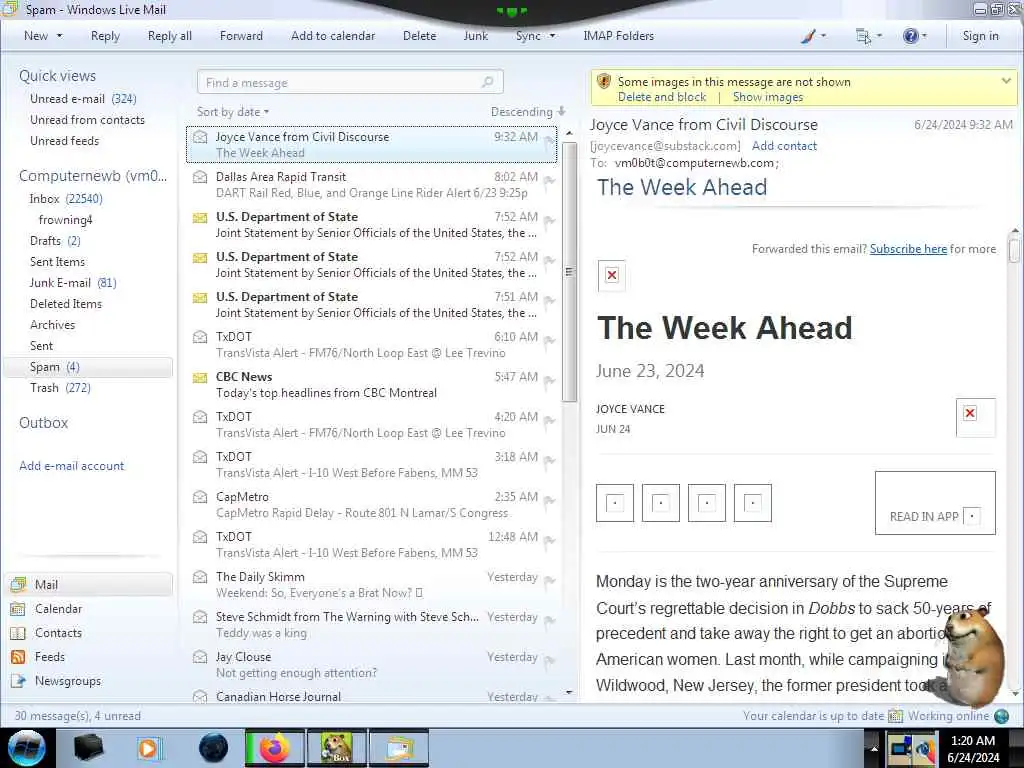
Task: Click the Feeds RSS icon
Action: click(18, 657)
